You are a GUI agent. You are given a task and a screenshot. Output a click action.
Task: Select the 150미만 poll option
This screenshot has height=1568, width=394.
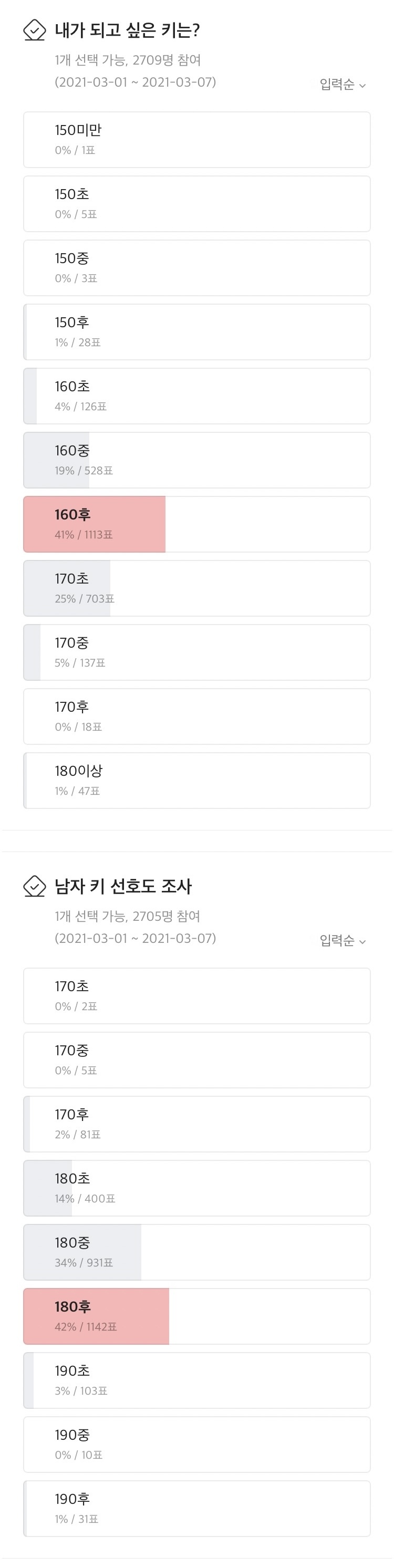pyautogui.click(x=196, y=139)
